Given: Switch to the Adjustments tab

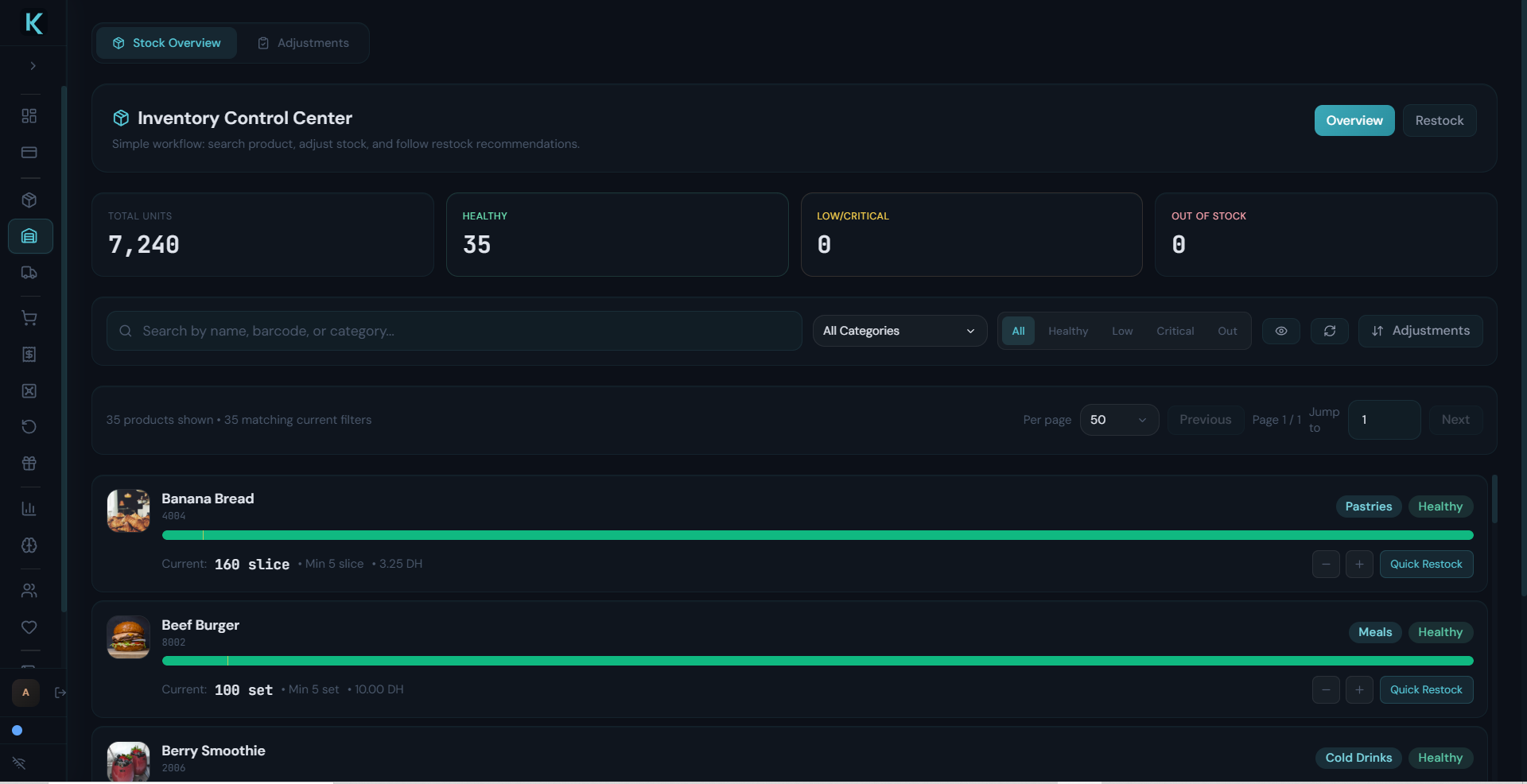Looking at the screenshot, I should (x=304, y=43).
